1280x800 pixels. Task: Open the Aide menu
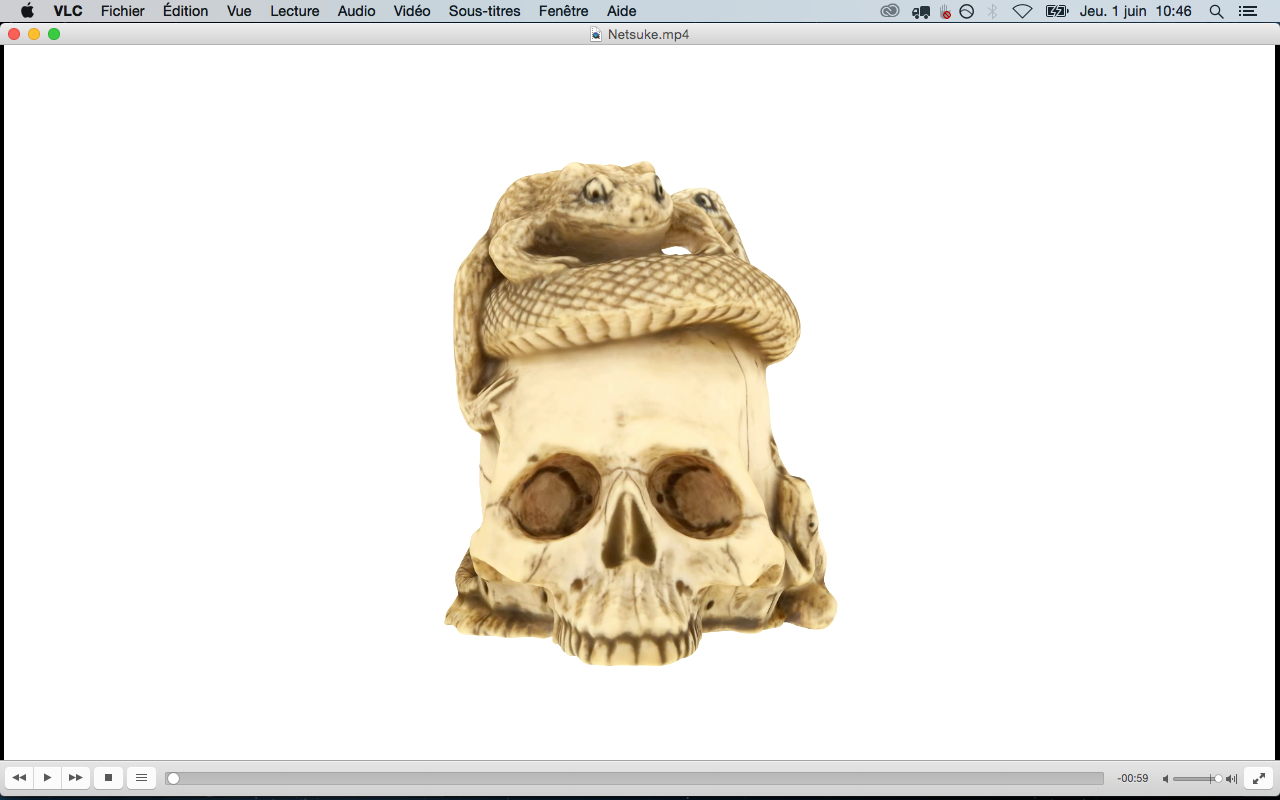tap(622, 11)
